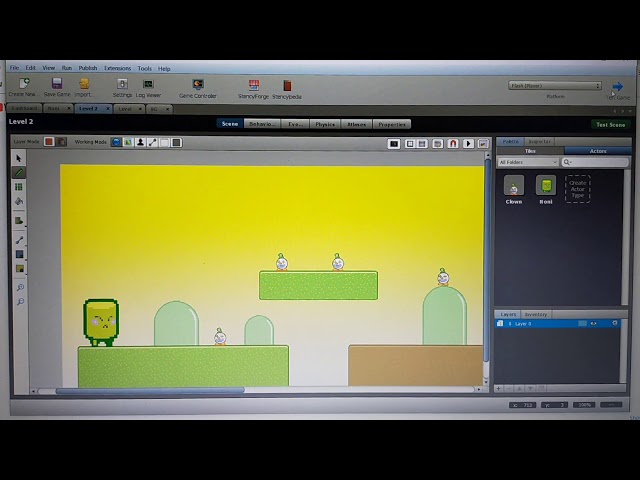Screen dimensions: 640x480
Task: Switch Working Mode to the light square icon
Action: click(164, 142)
